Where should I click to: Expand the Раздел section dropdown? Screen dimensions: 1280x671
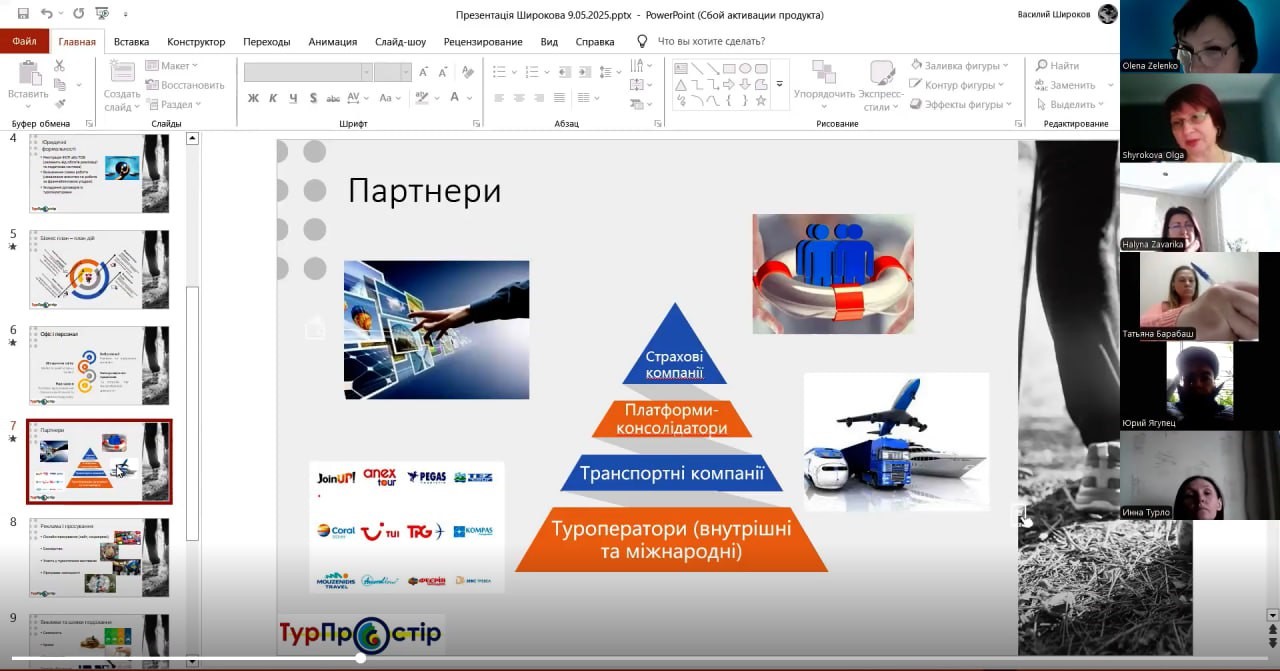tap(173, 104)
